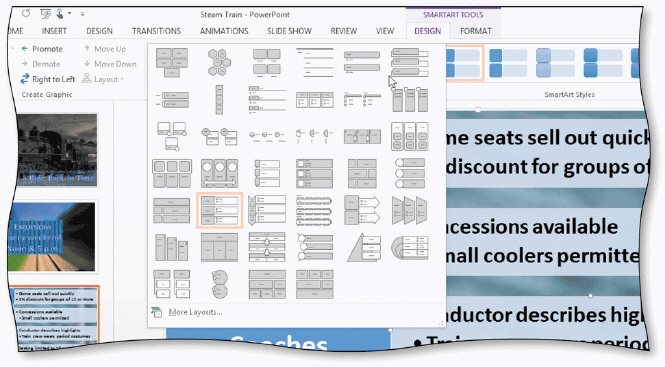This screenshot has width=665, height=367.
Task: Pick the three circles with double arrow layout
Action: (x=219, y=173)
